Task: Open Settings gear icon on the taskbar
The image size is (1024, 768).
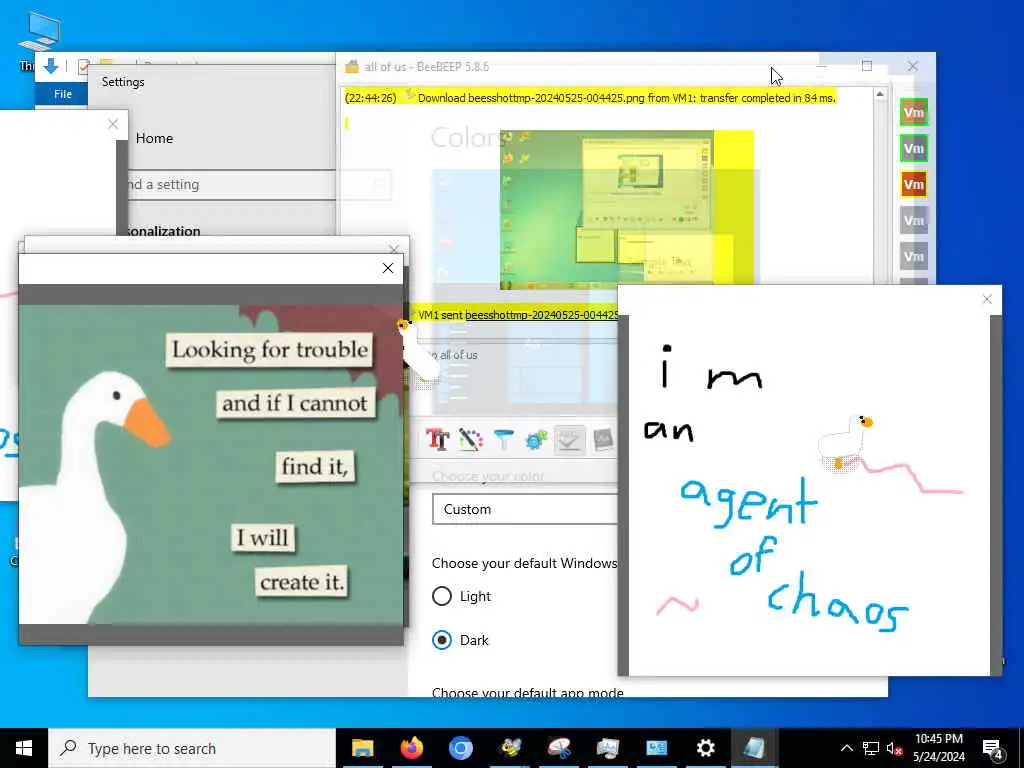Action: 705,748
